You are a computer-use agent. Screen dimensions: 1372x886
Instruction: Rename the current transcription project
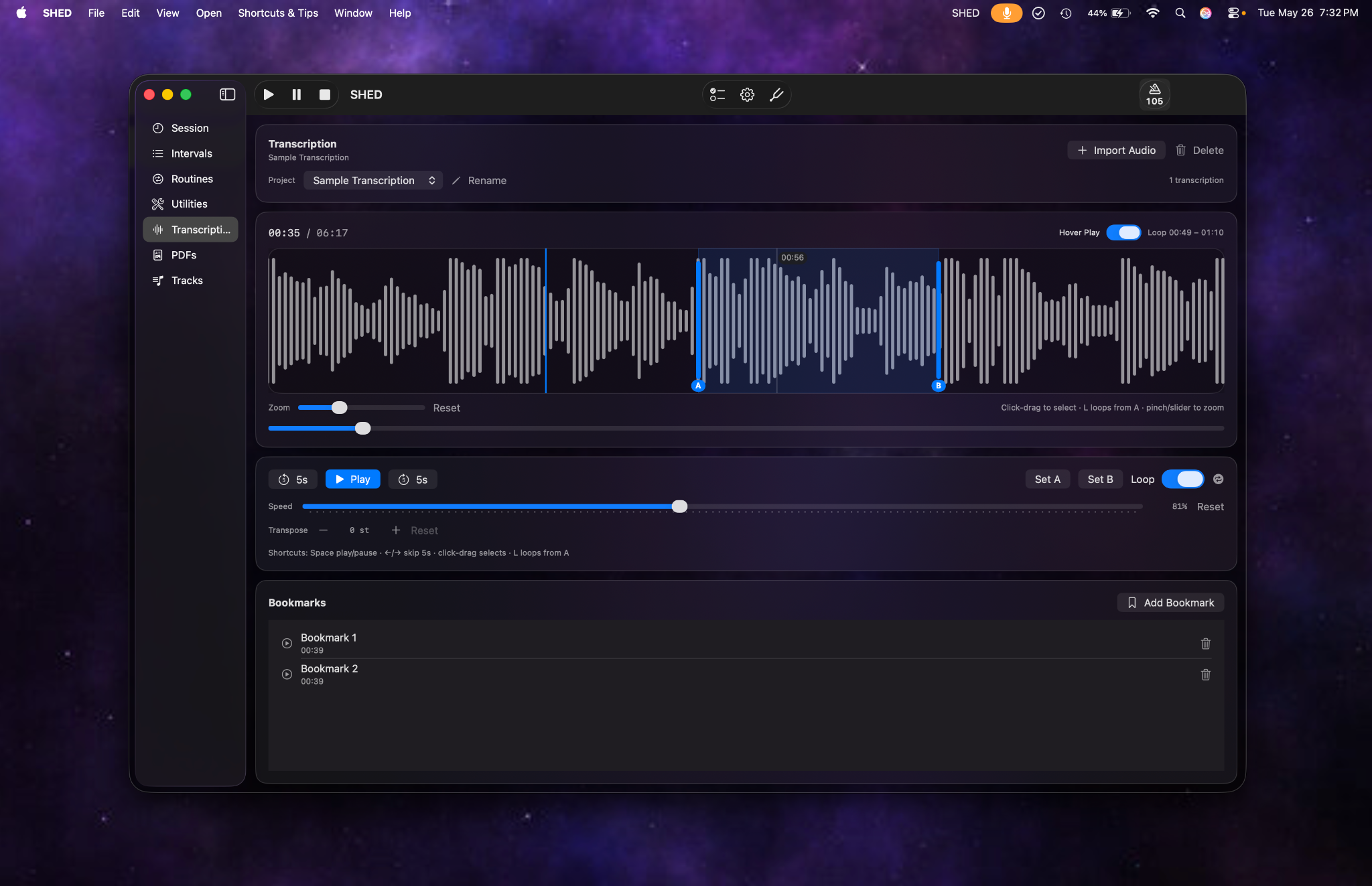480,180
